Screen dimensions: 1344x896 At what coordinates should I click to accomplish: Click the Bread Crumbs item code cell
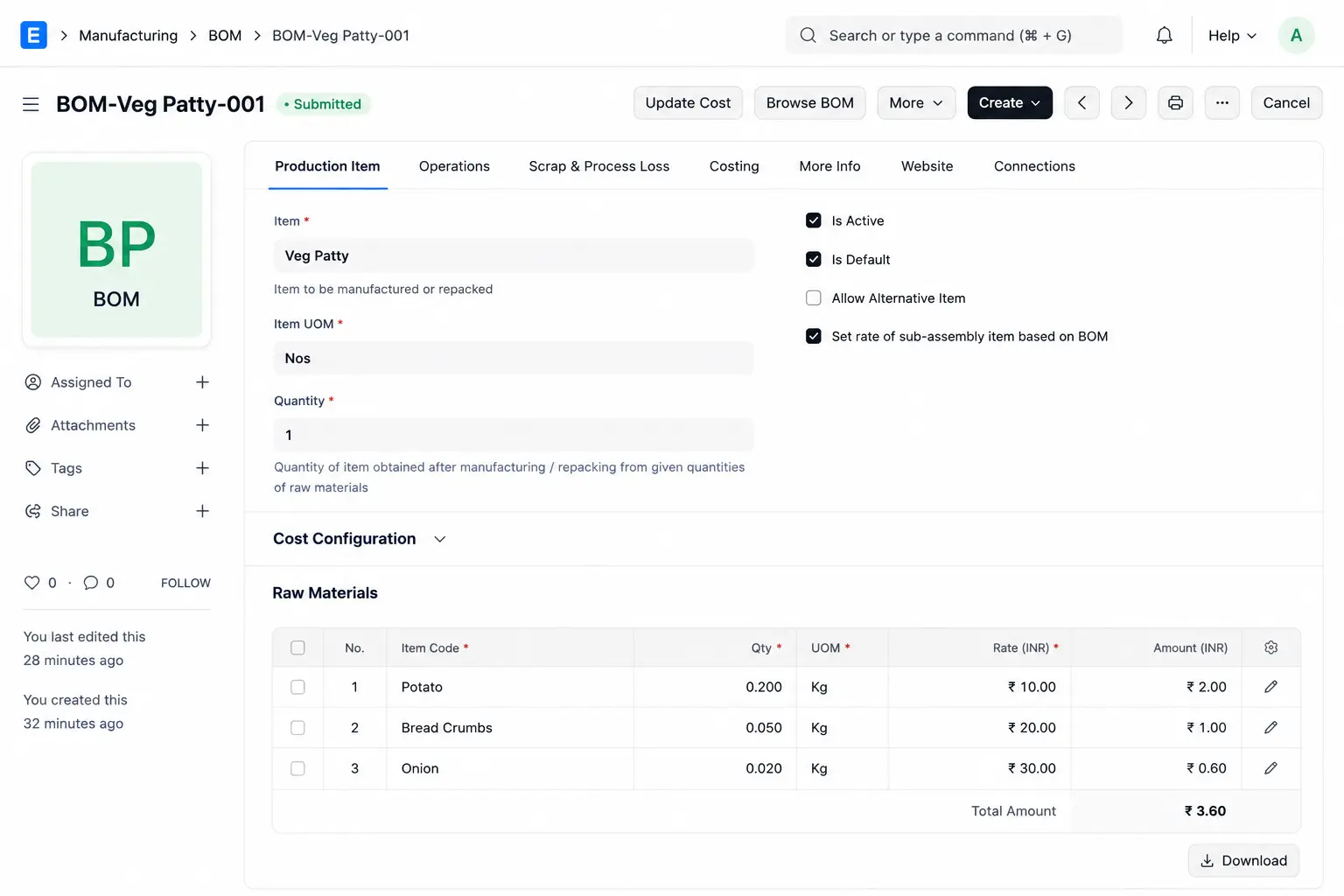(x=510, y=727)
